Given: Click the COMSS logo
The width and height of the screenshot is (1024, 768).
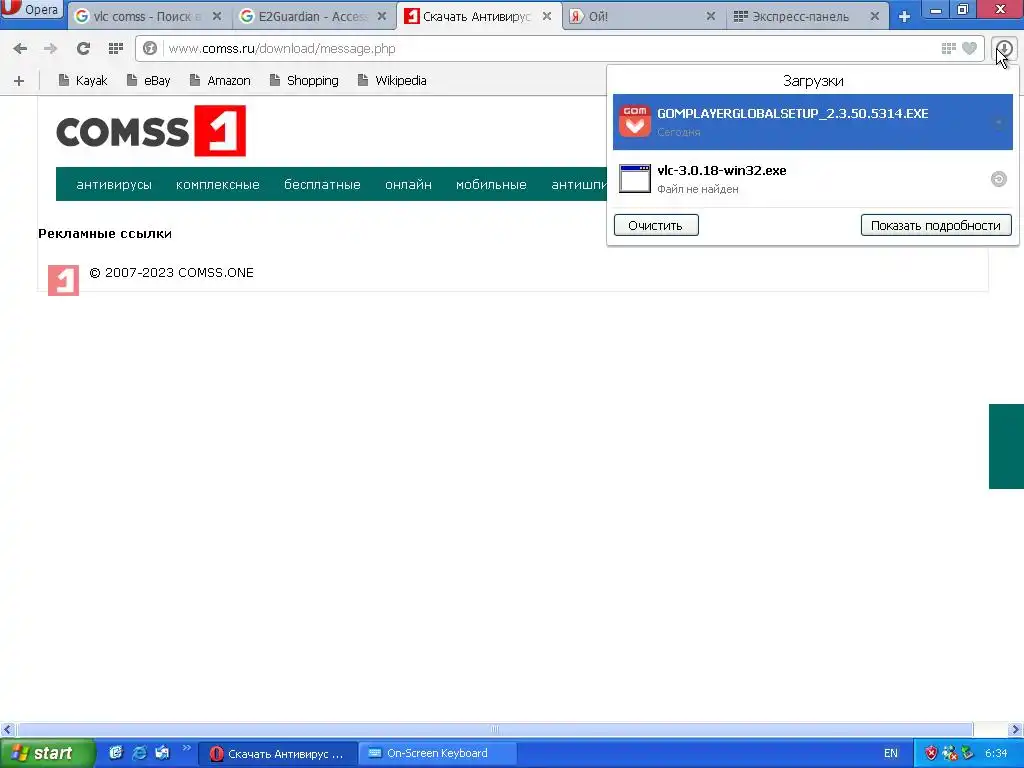Looking at the screenshot, I should pos(151,131).
